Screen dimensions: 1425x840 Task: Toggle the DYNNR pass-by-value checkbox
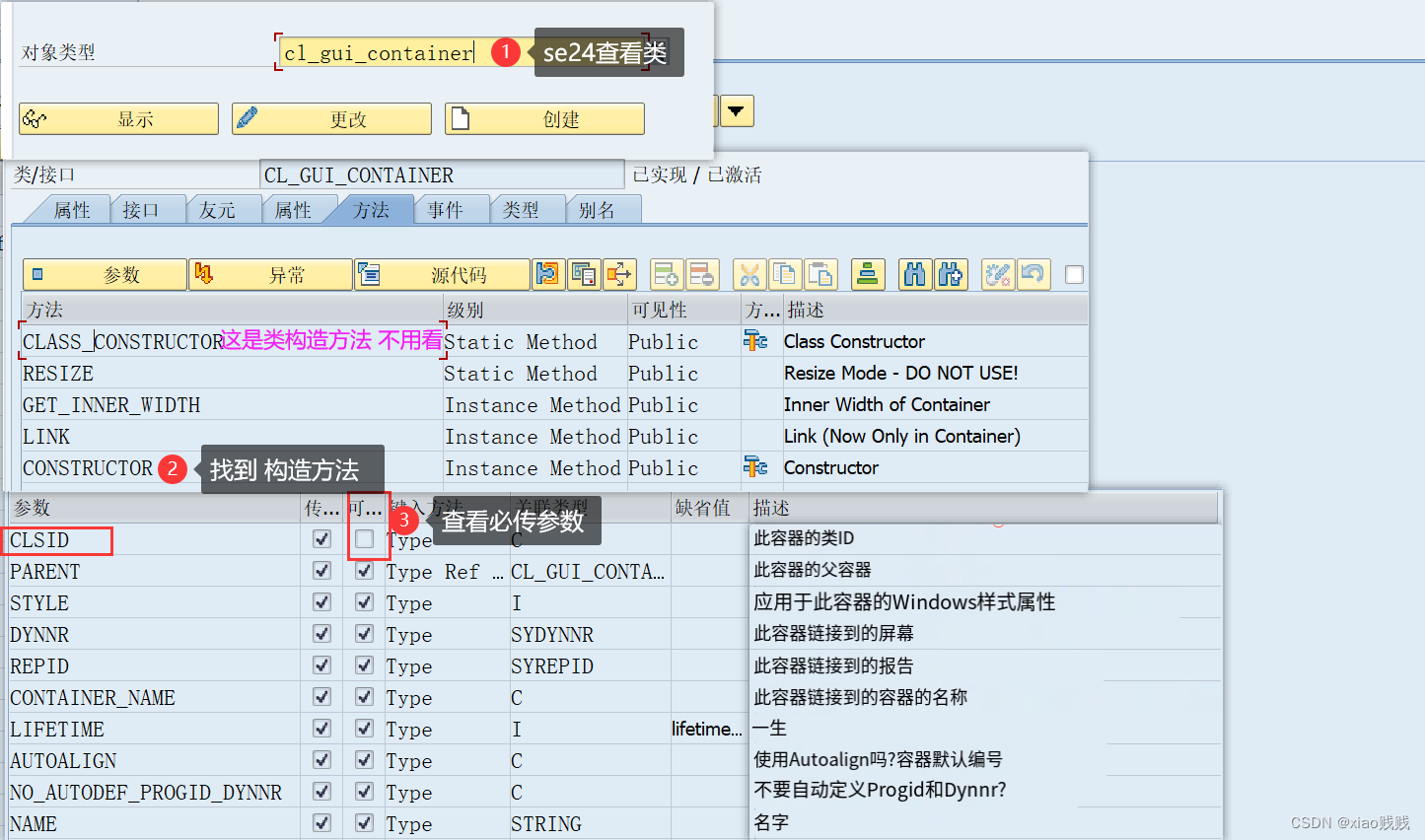point(321,634)
